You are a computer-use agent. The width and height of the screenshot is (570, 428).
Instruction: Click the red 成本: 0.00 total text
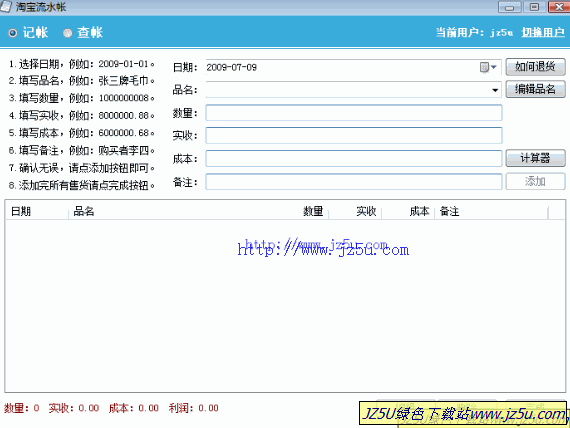[x=133, y=408]
